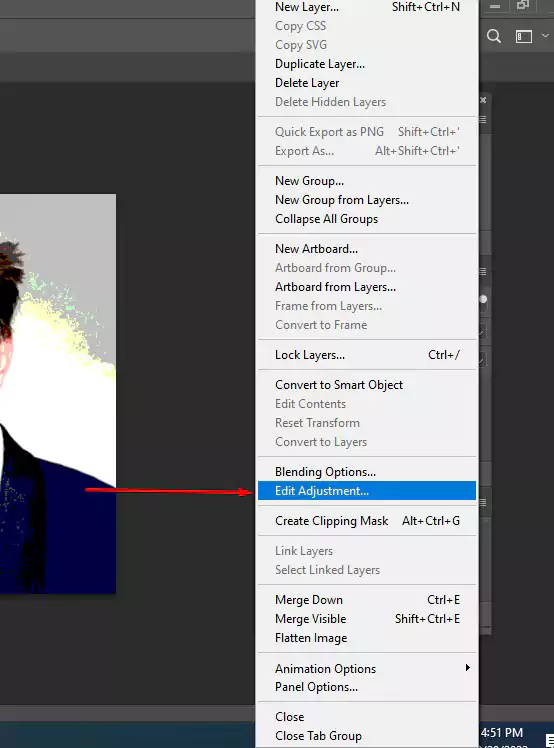
Task: Restore down the application window
Action: (523, 5)
